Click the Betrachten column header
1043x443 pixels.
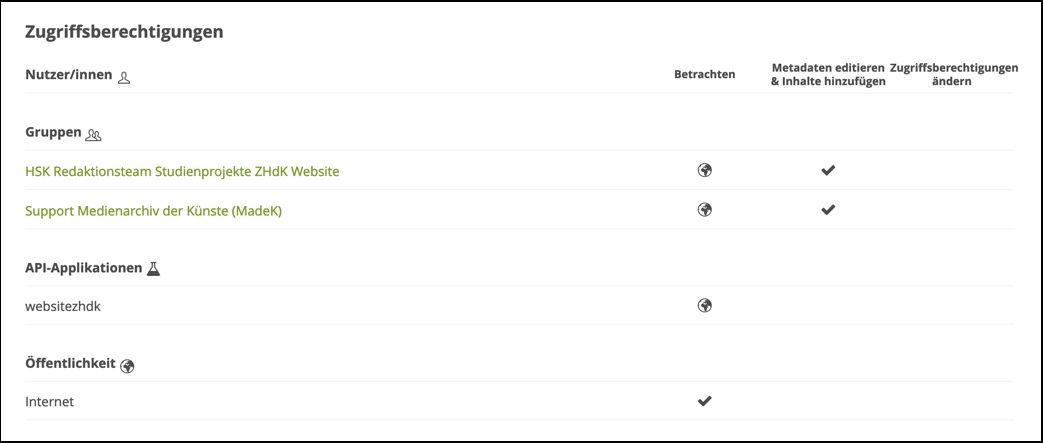click(704, 75)
